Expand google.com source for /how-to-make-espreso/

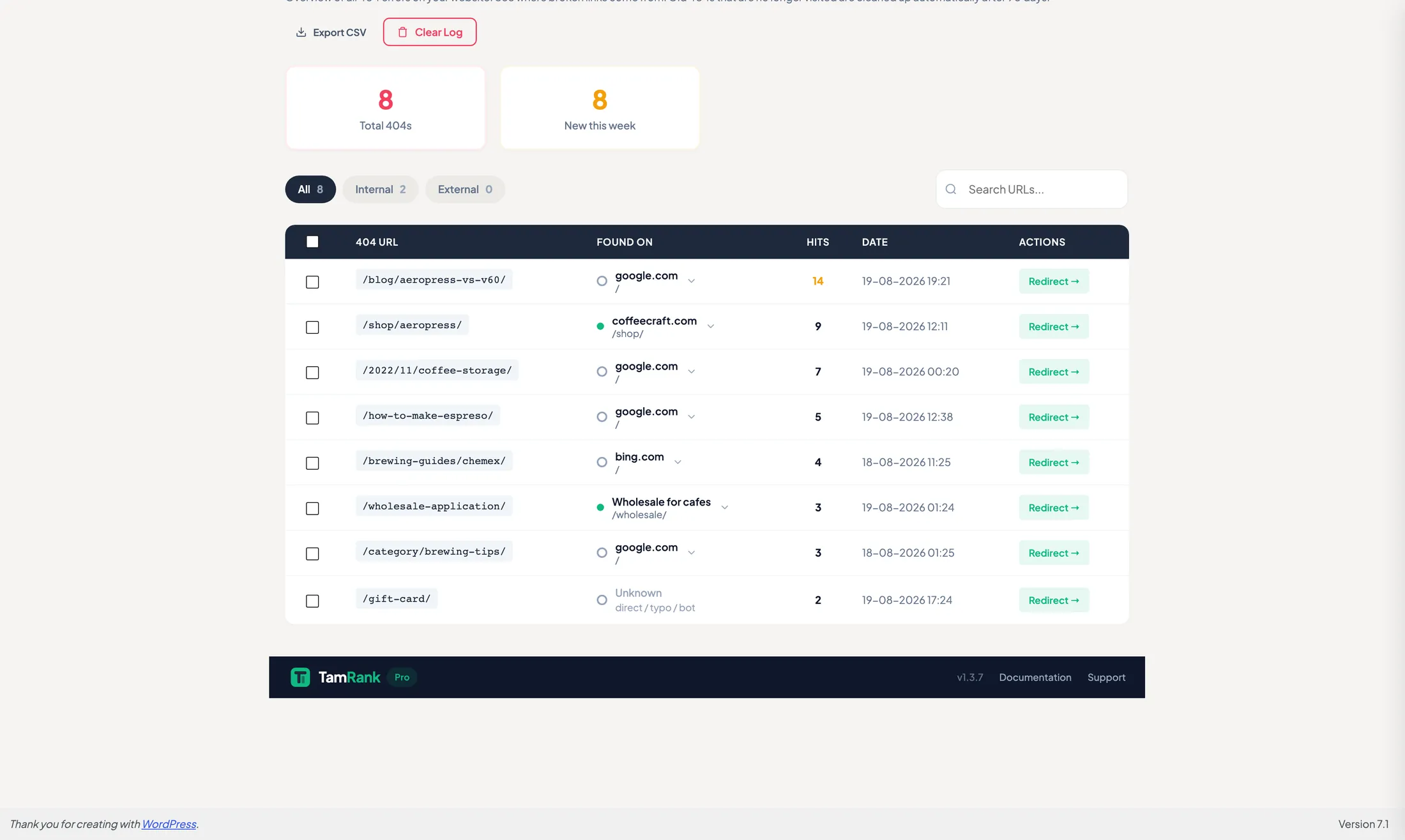tap(691, 417)
